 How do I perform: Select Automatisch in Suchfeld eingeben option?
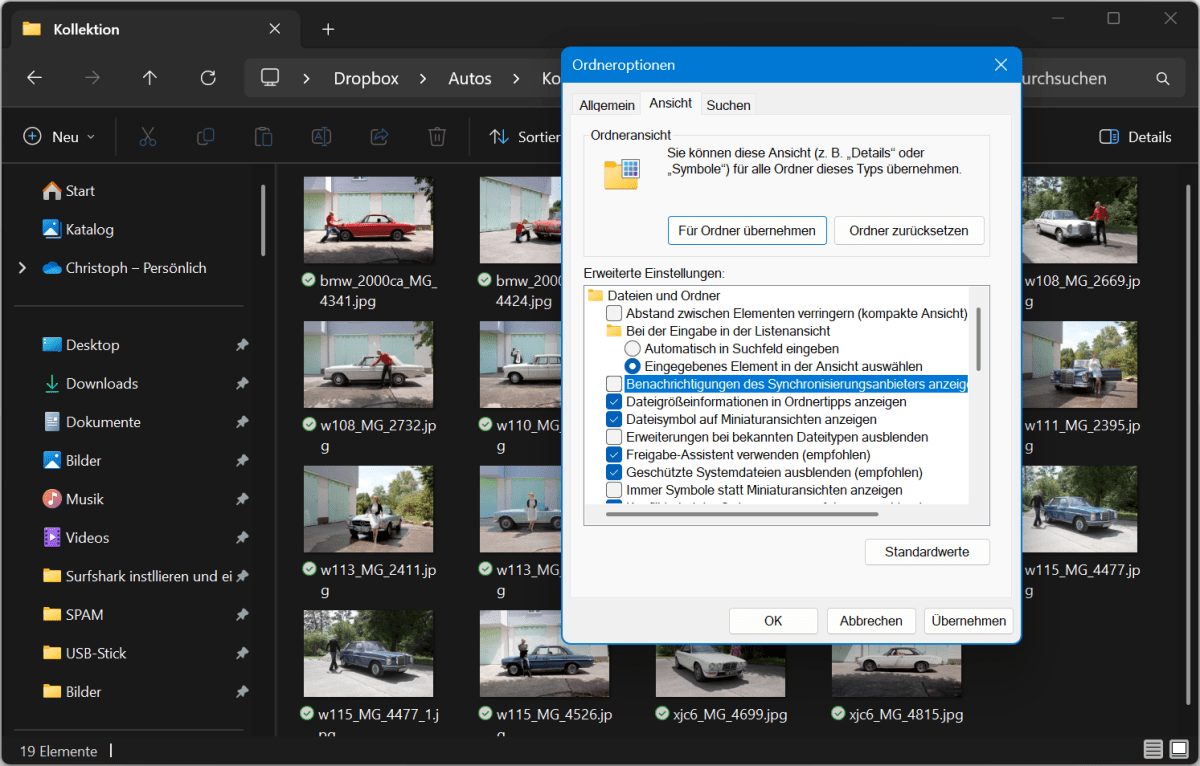(x=632, y=349)
